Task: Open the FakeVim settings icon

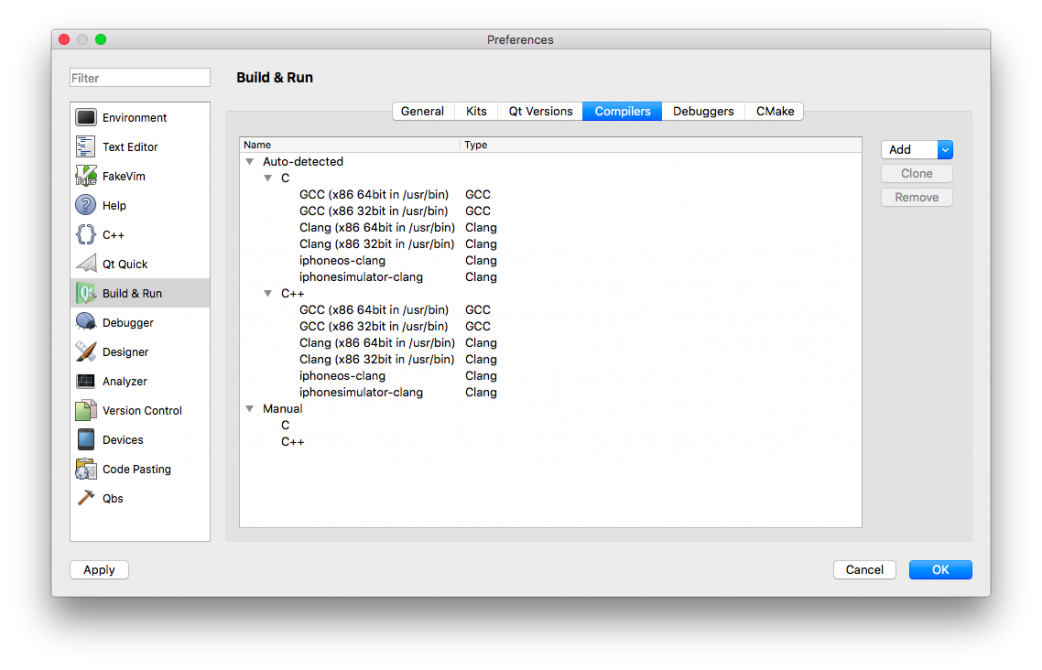Action: point(86,176)
